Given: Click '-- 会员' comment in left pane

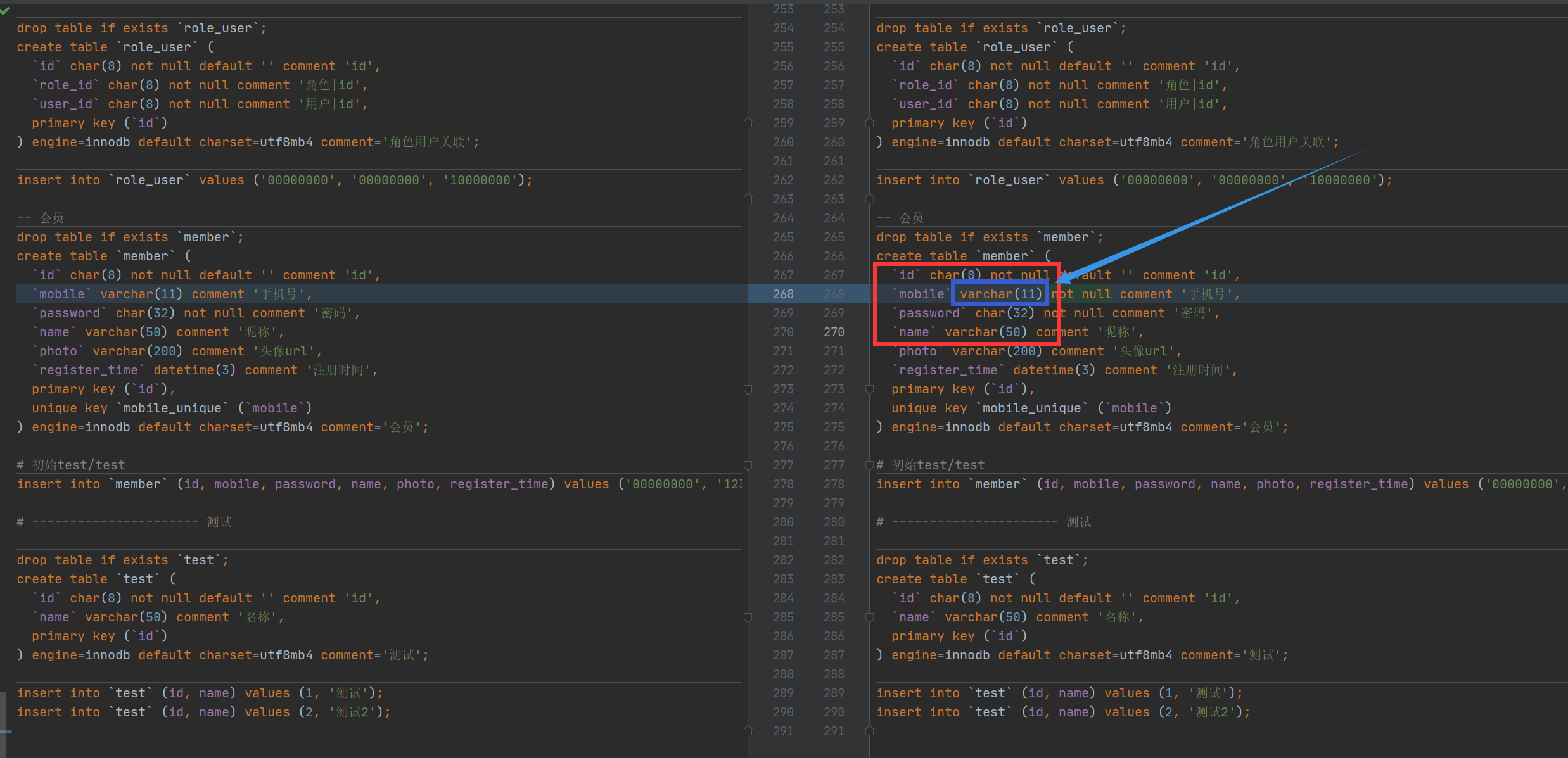Looking at the screenshot, I should 40,218.
